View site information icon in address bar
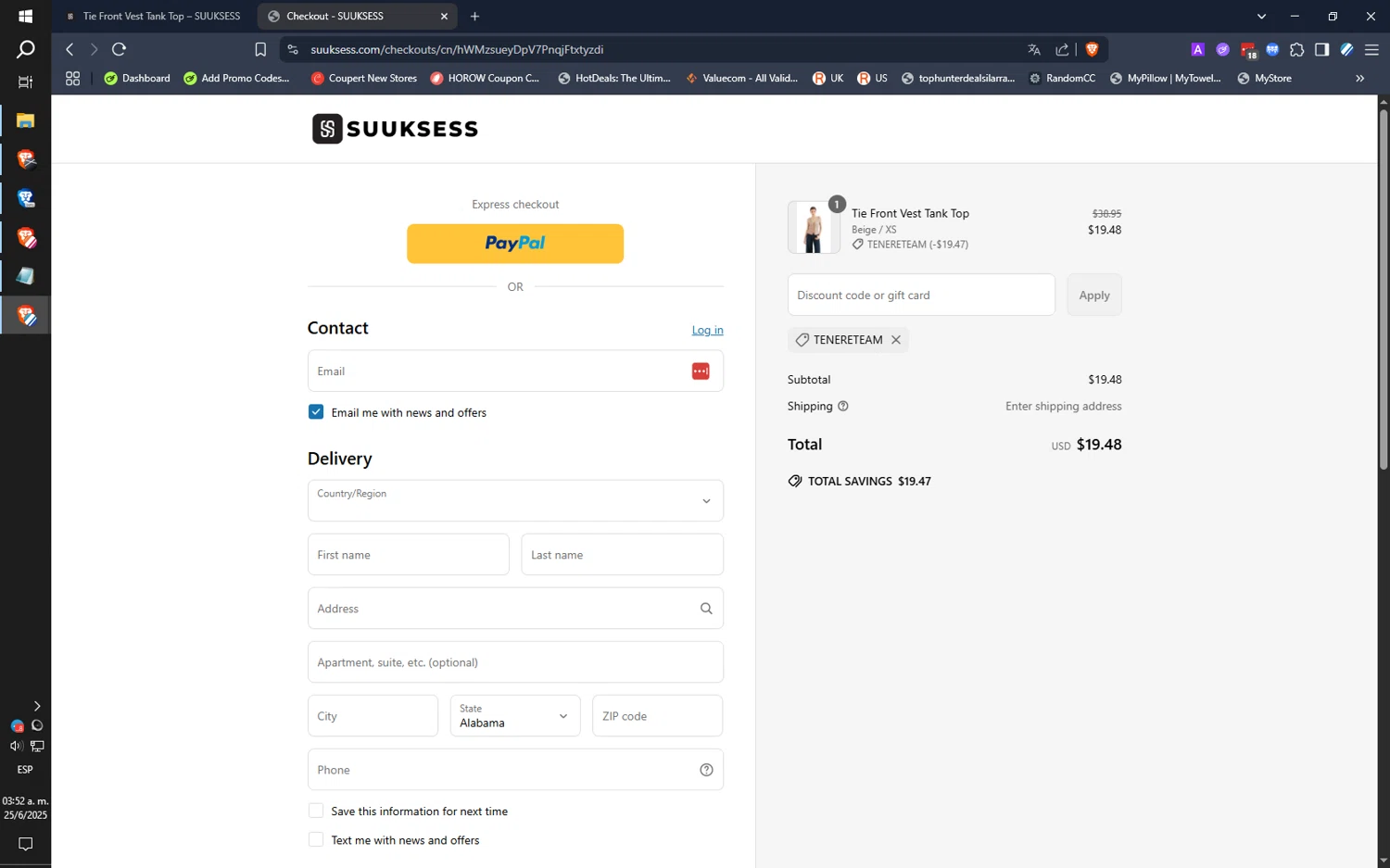Image resolution: width=1390 pixels, height=868 pixels. pyautogui.click(x=293, y=50)
